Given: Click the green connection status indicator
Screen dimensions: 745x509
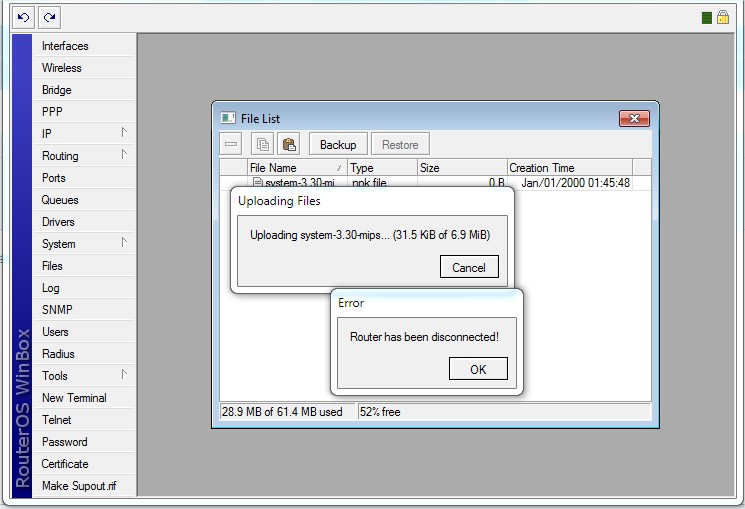Looking at the screenshot, I should click(x=707, y=18).
